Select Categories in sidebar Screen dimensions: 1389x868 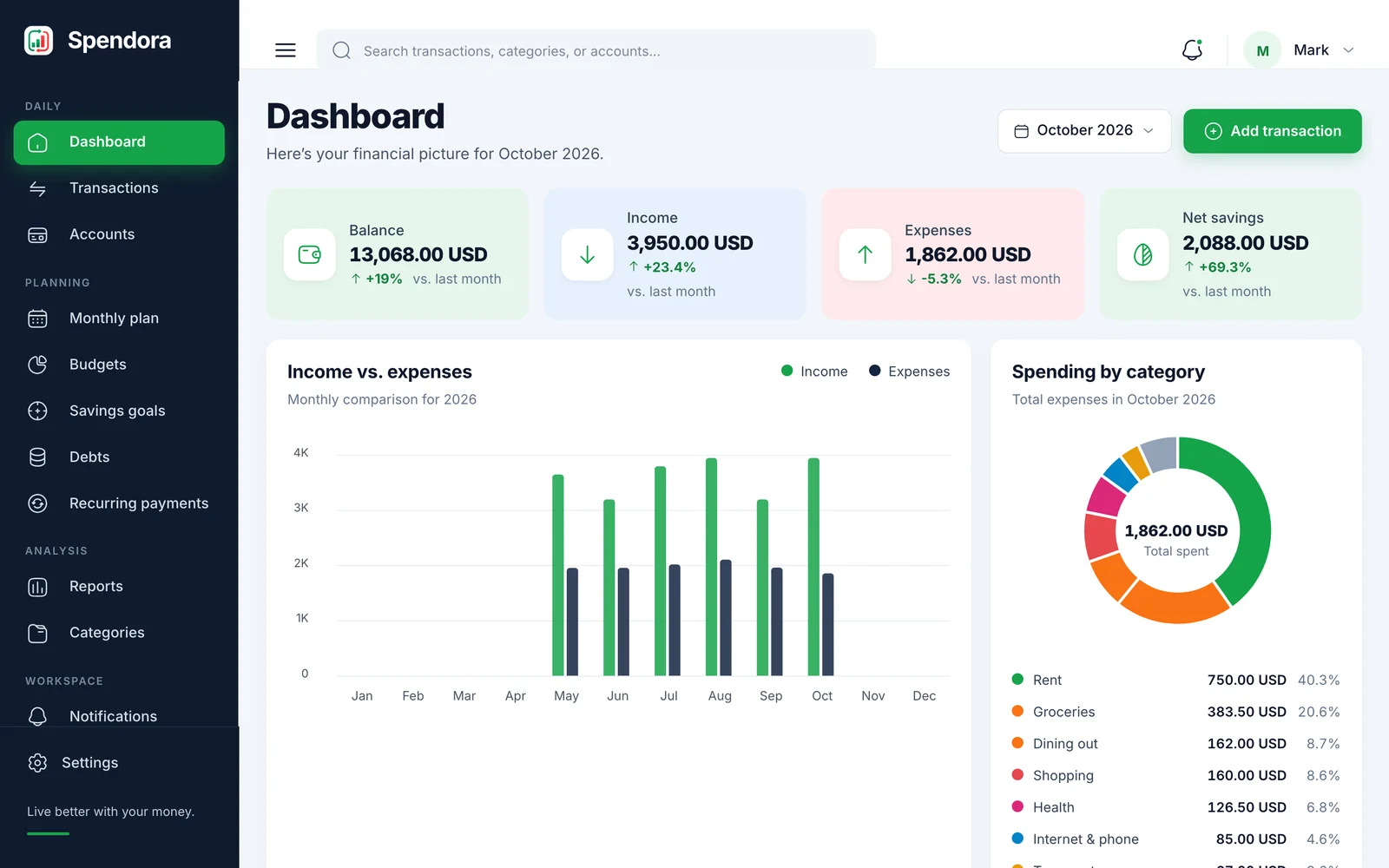click(119, 633)
